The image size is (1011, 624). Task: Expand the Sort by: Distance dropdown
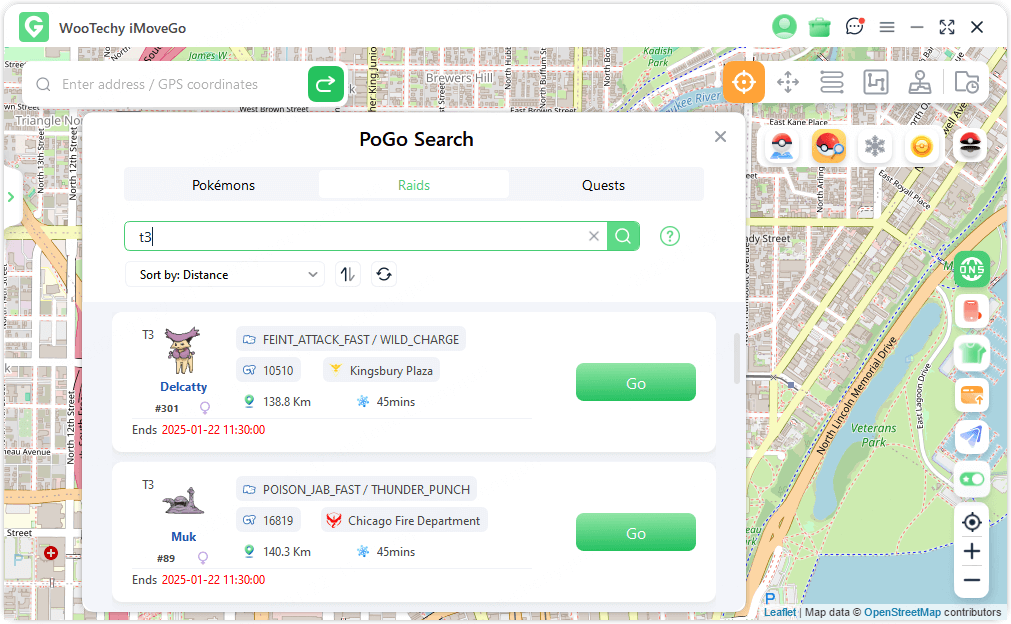point(225,274)
